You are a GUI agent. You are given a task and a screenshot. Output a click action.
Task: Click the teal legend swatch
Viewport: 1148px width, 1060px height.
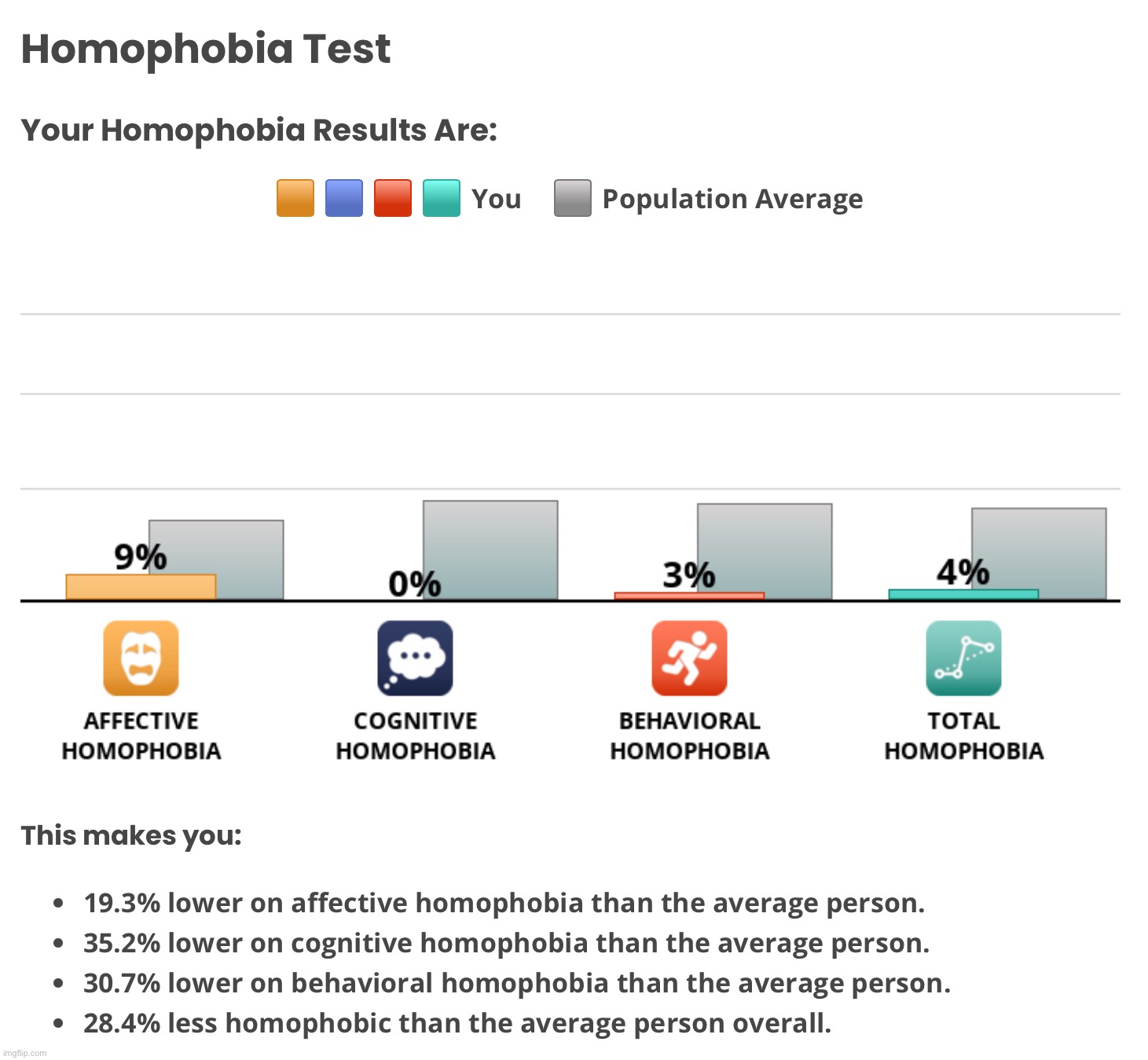pos(442,198)
